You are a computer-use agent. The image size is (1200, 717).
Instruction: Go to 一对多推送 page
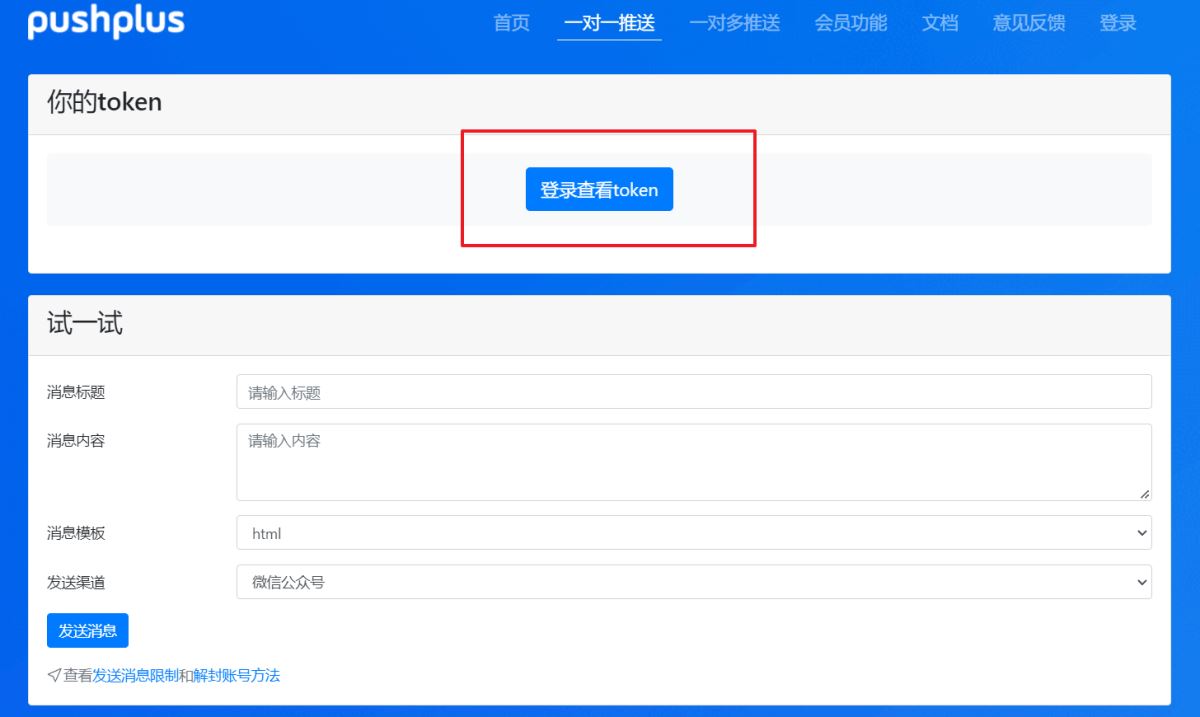[735, 23]
